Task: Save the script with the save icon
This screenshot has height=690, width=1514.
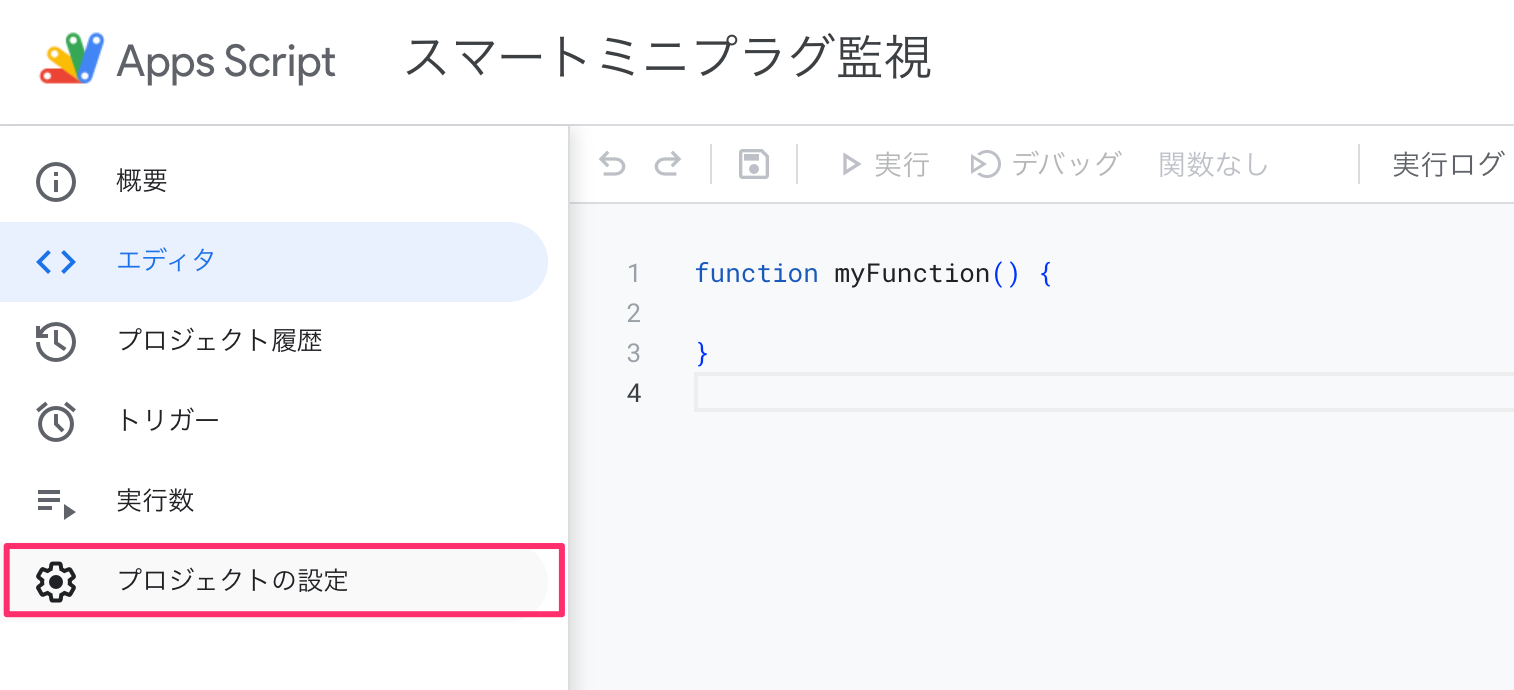Action: click(x=753, y=163)
